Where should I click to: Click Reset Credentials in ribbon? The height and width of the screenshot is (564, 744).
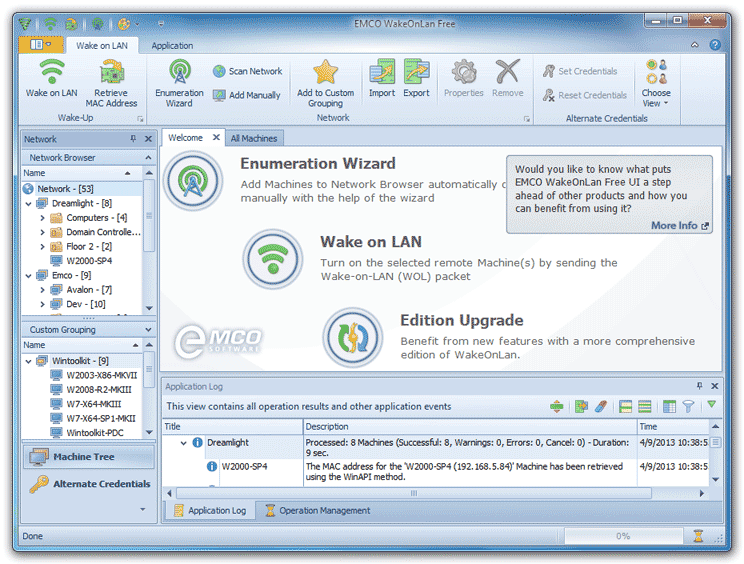[x=585, y=95]
